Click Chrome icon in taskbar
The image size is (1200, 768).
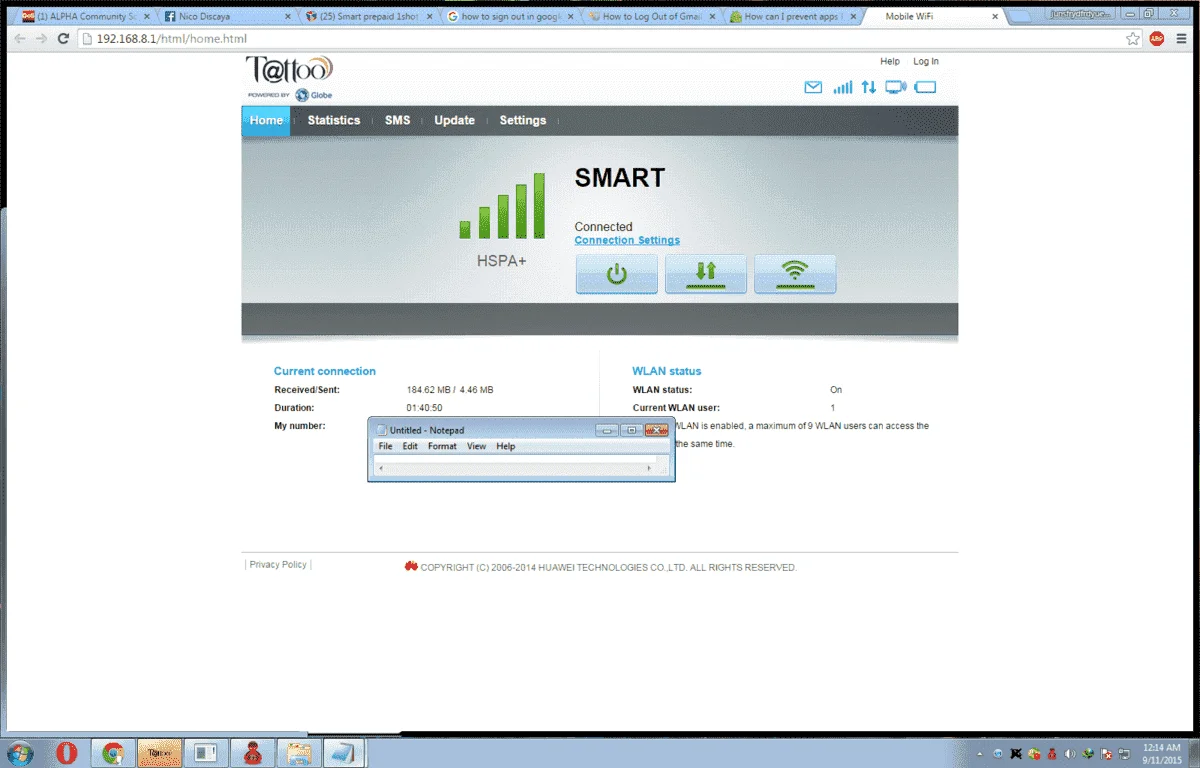(x=113, y=753)
